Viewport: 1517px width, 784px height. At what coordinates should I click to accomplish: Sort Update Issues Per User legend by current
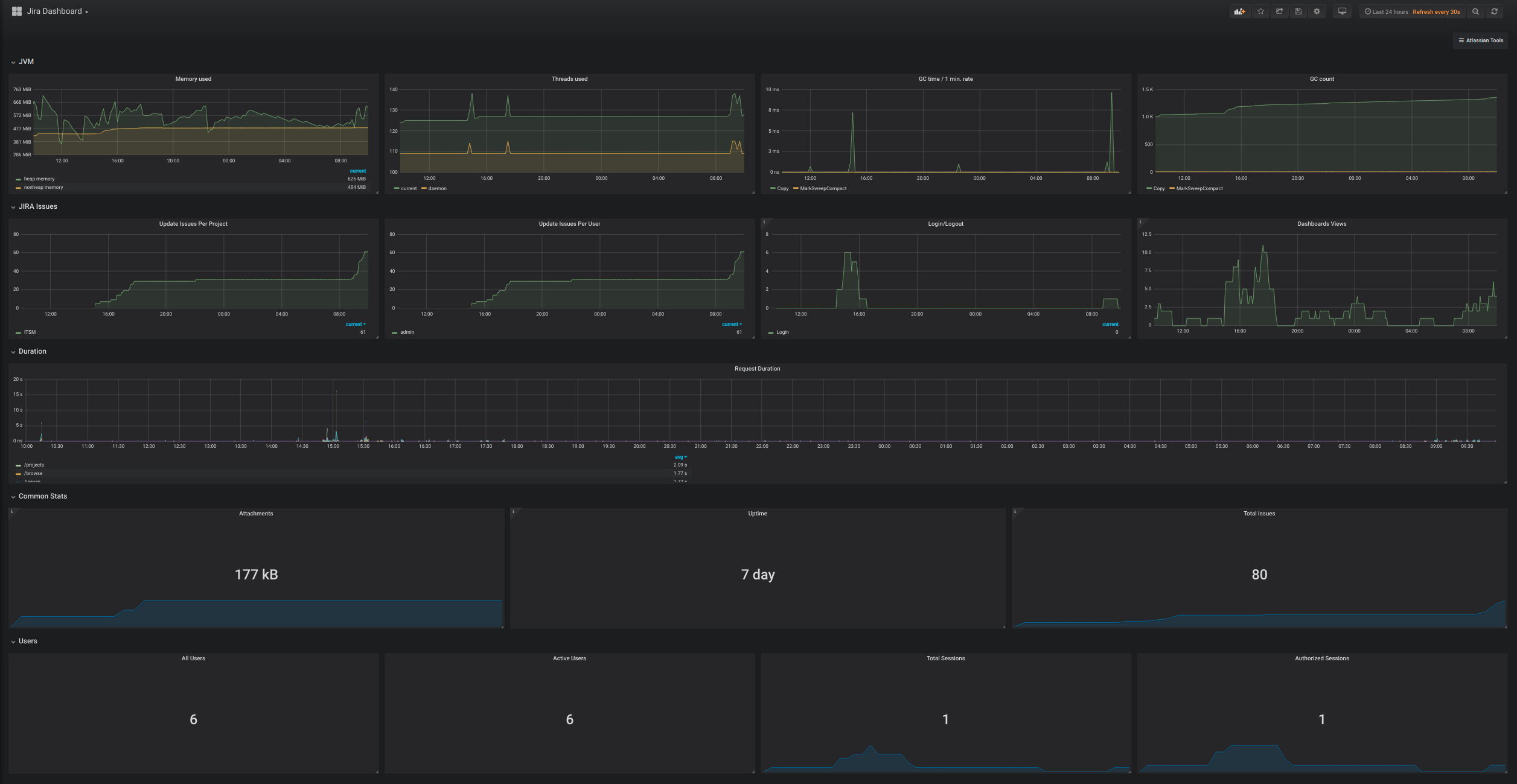point(732,324)
